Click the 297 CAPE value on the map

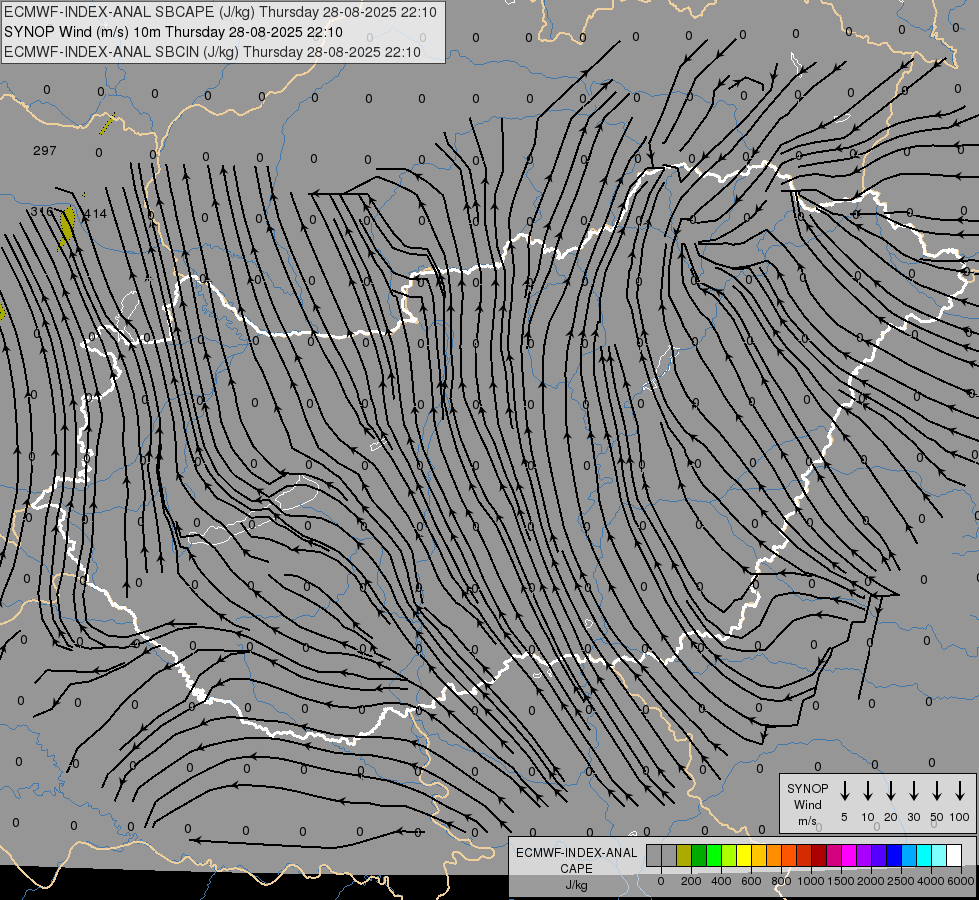44,151
